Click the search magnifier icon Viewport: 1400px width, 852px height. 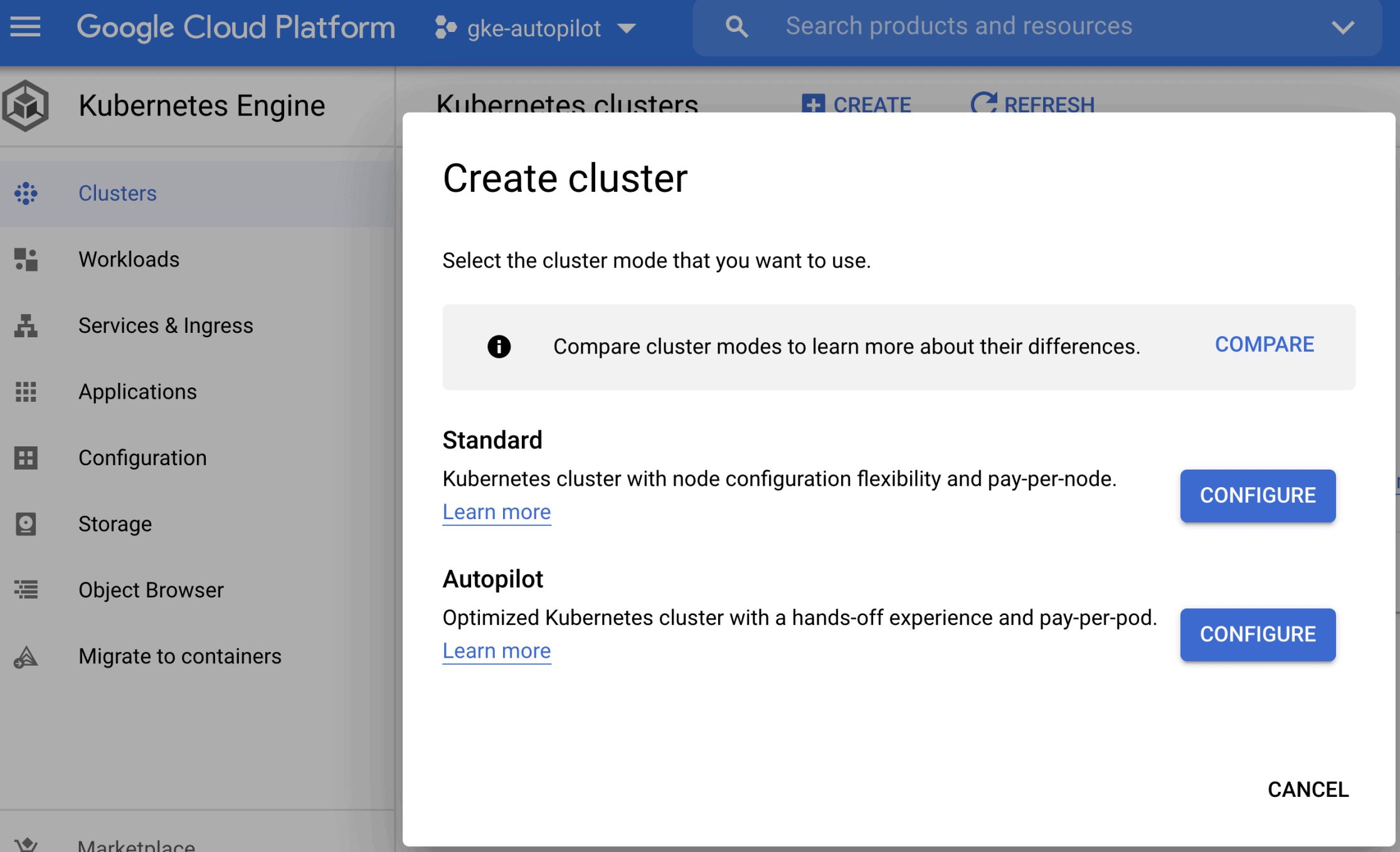[736, 27]
